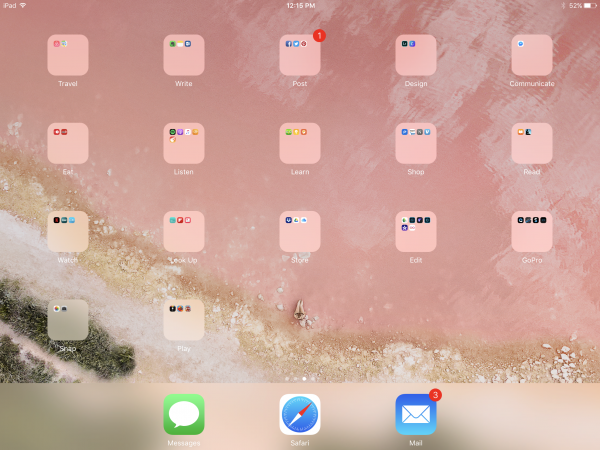Launch Safari from the dock

pos(300,414)
